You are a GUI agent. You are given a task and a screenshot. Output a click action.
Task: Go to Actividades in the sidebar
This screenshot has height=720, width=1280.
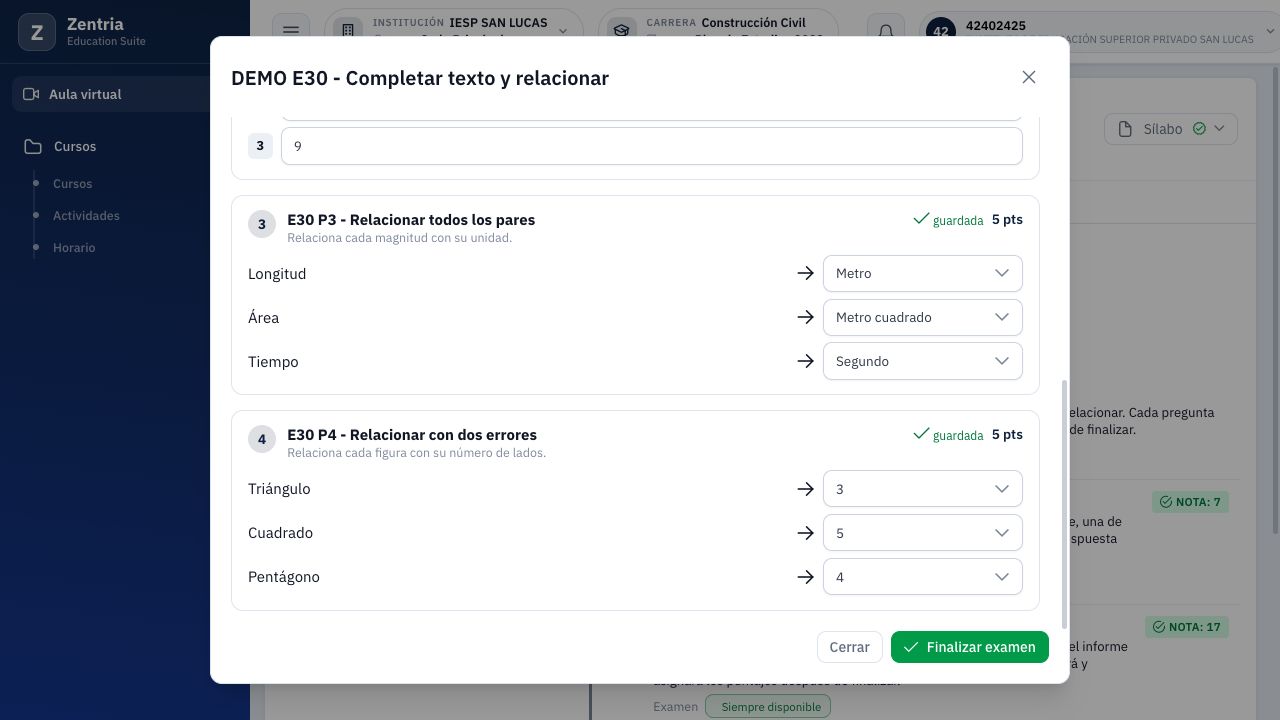coord(86,216)
